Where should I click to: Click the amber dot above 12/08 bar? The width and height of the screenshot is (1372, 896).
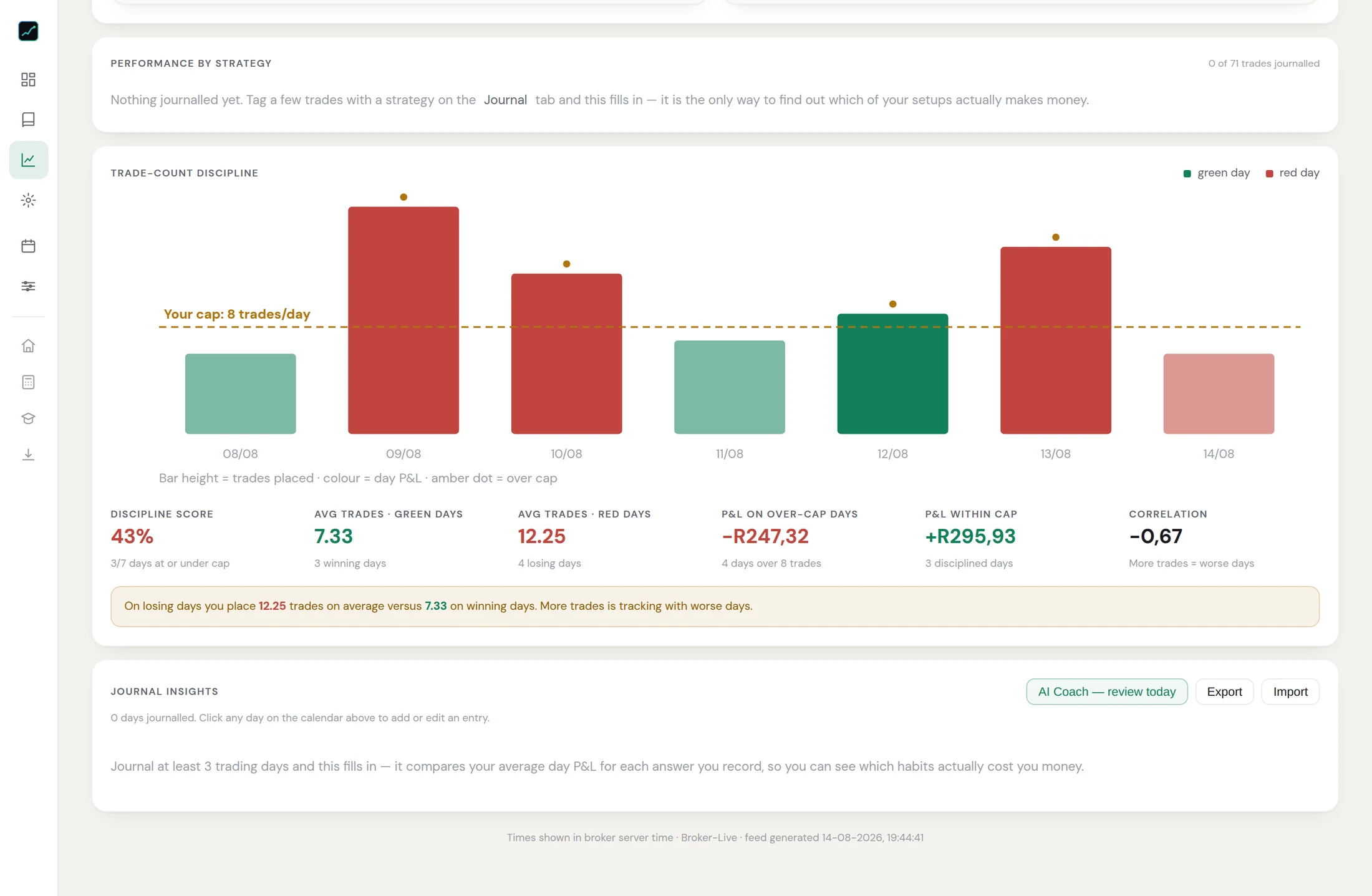point(892,304)
